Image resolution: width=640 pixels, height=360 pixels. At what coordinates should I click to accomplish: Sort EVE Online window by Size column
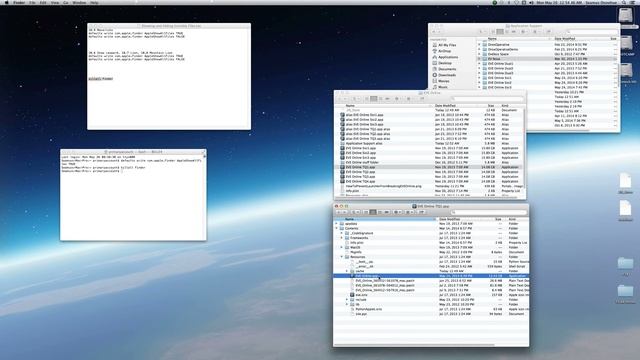(491, 106)
